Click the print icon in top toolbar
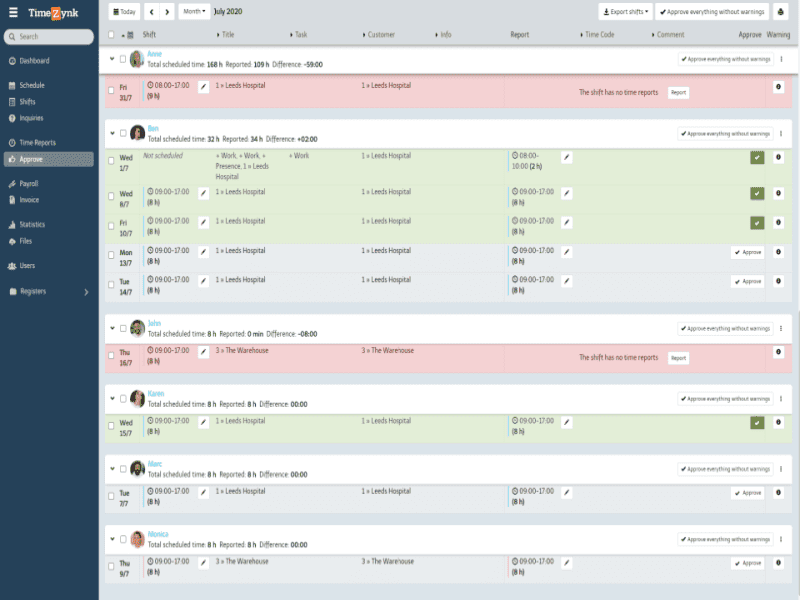The width and height of the screenshot is (800, 600). [x=780, y=12]
